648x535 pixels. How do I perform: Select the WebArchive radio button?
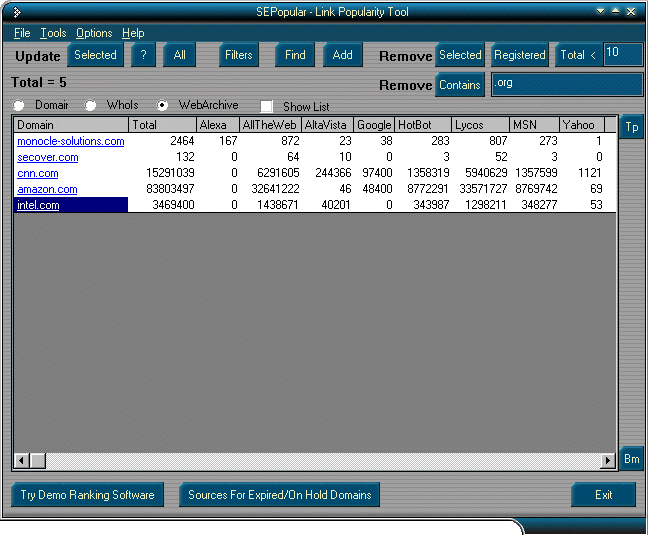click(x=162, y=106)
